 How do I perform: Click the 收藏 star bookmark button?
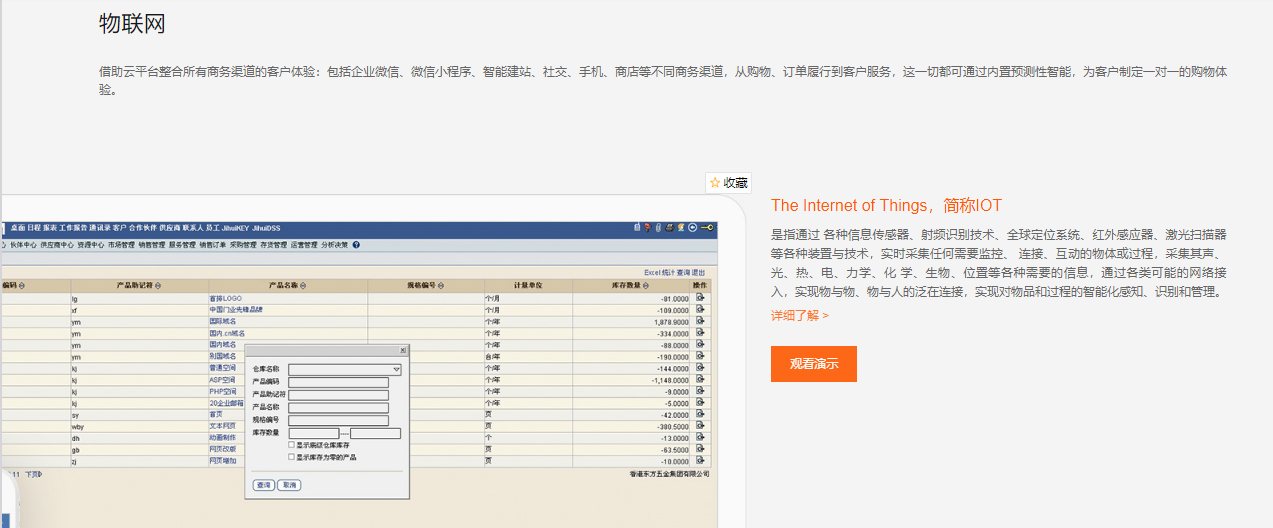[x=728, y=183]
